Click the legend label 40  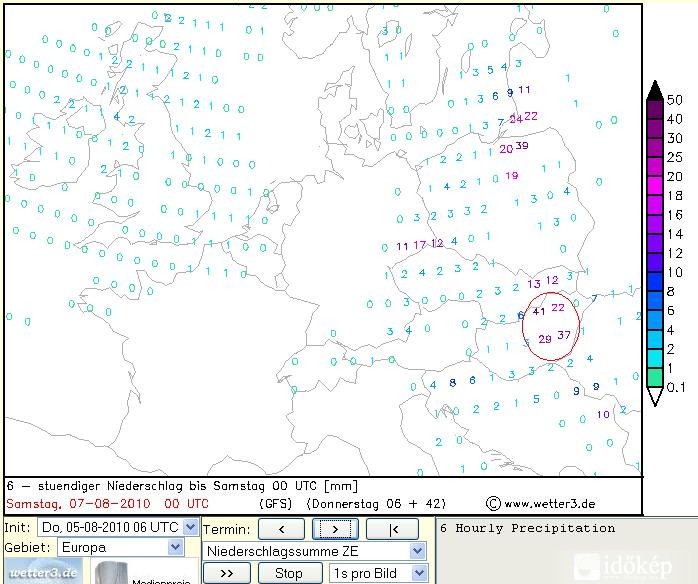click(674, 119)
